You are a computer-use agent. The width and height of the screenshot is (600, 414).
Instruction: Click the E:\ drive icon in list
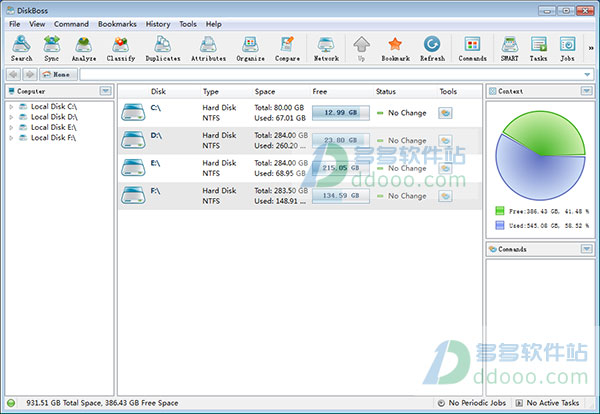pyautogui.click(x=133, y=168)
